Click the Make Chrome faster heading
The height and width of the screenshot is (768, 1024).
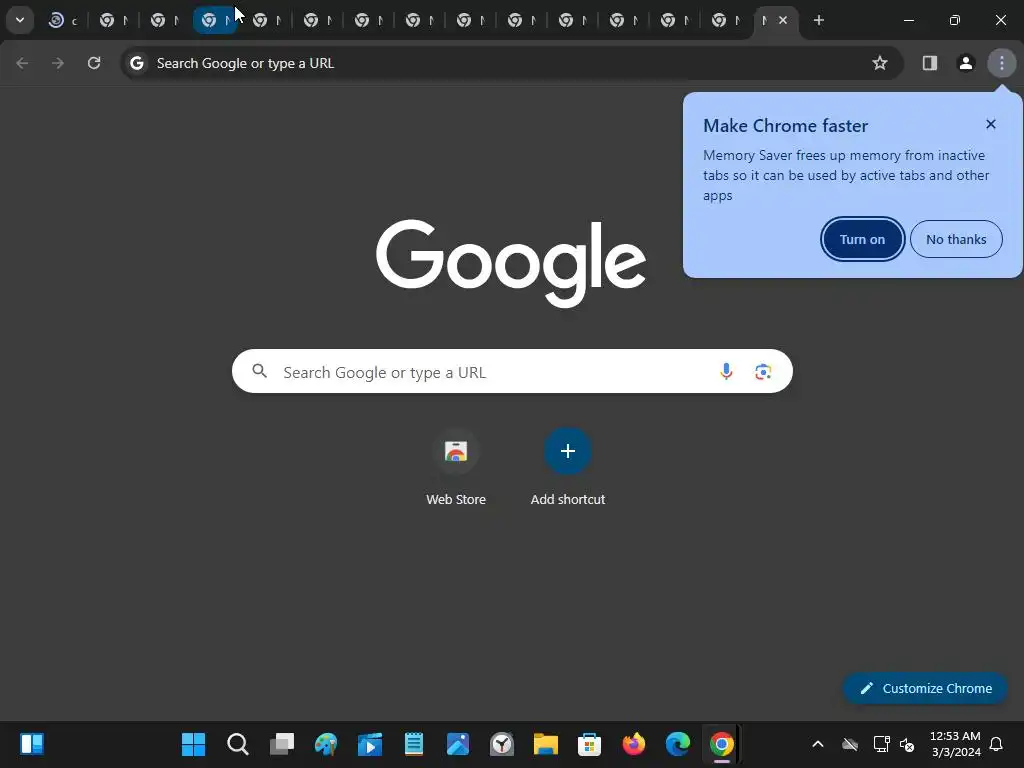(x=785, y=125)
